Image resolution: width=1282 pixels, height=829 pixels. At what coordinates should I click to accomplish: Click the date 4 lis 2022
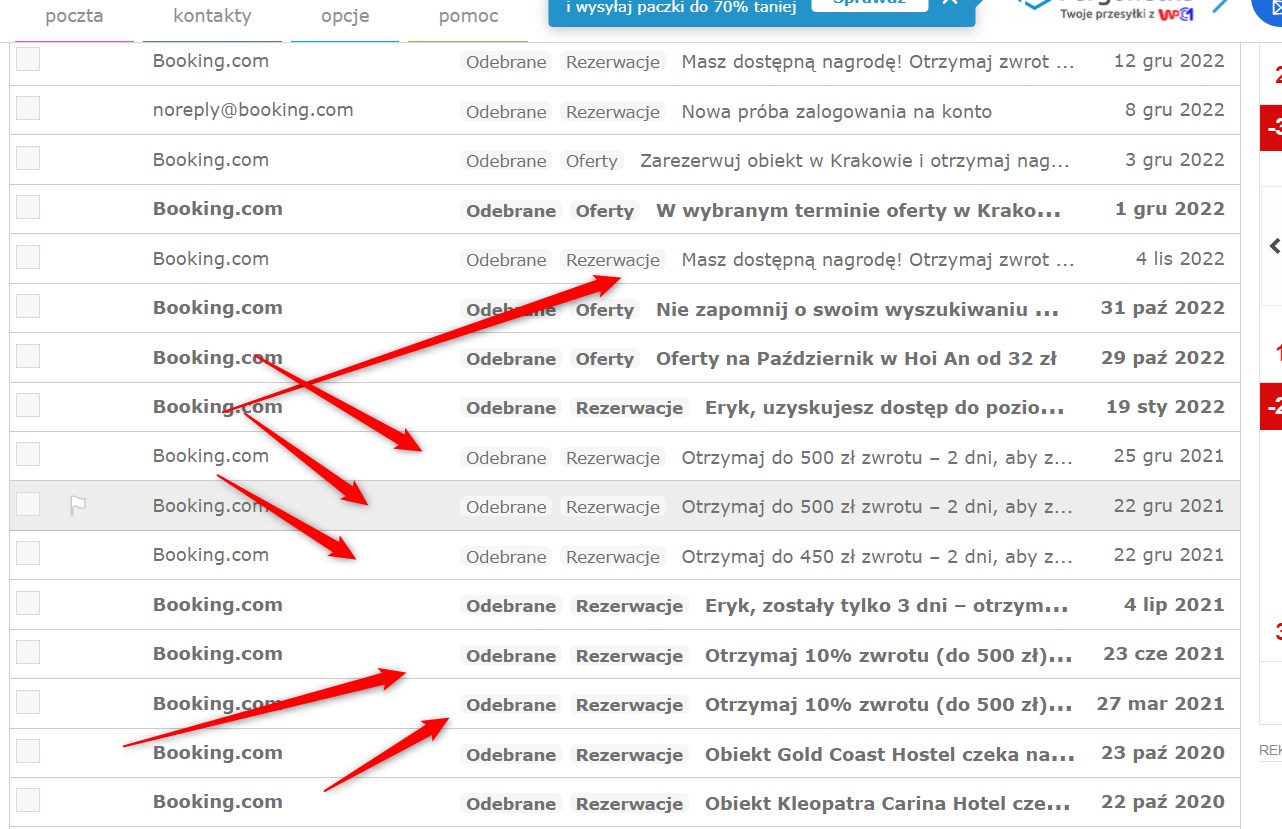pyautogui.click(x=1180, y=259)
